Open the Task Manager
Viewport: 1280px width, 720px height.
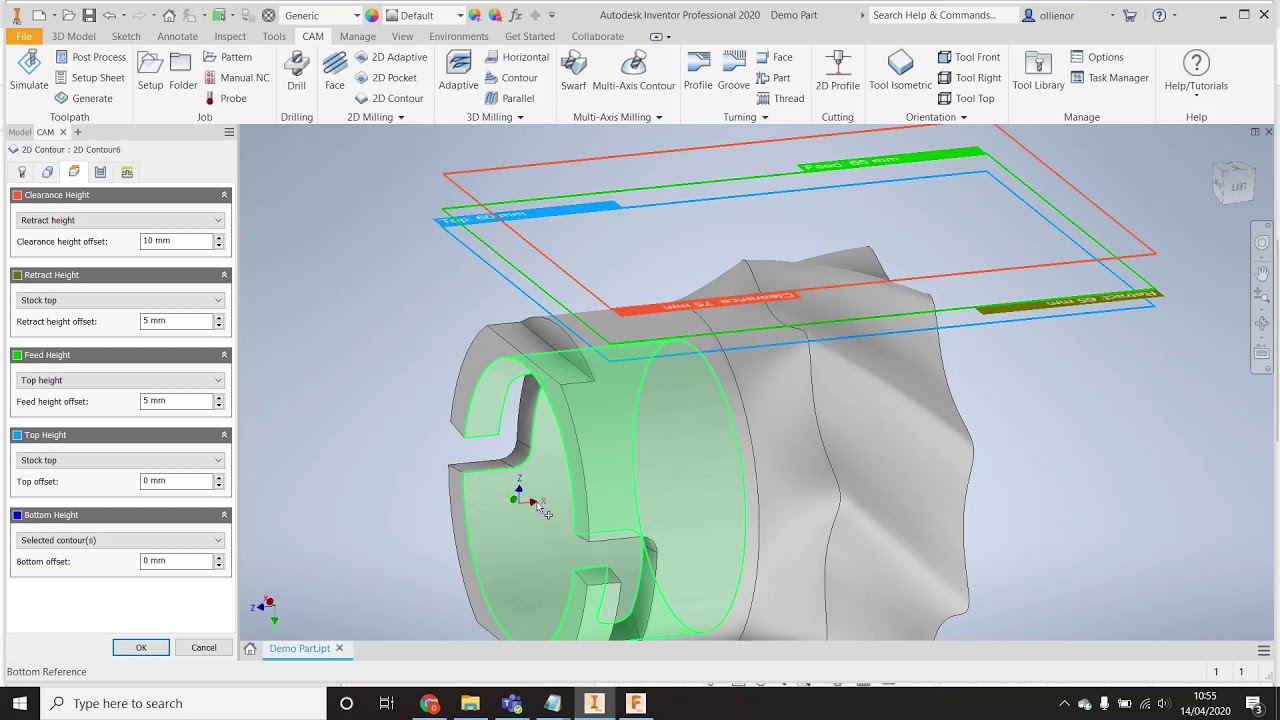[x=1109, y=78]
